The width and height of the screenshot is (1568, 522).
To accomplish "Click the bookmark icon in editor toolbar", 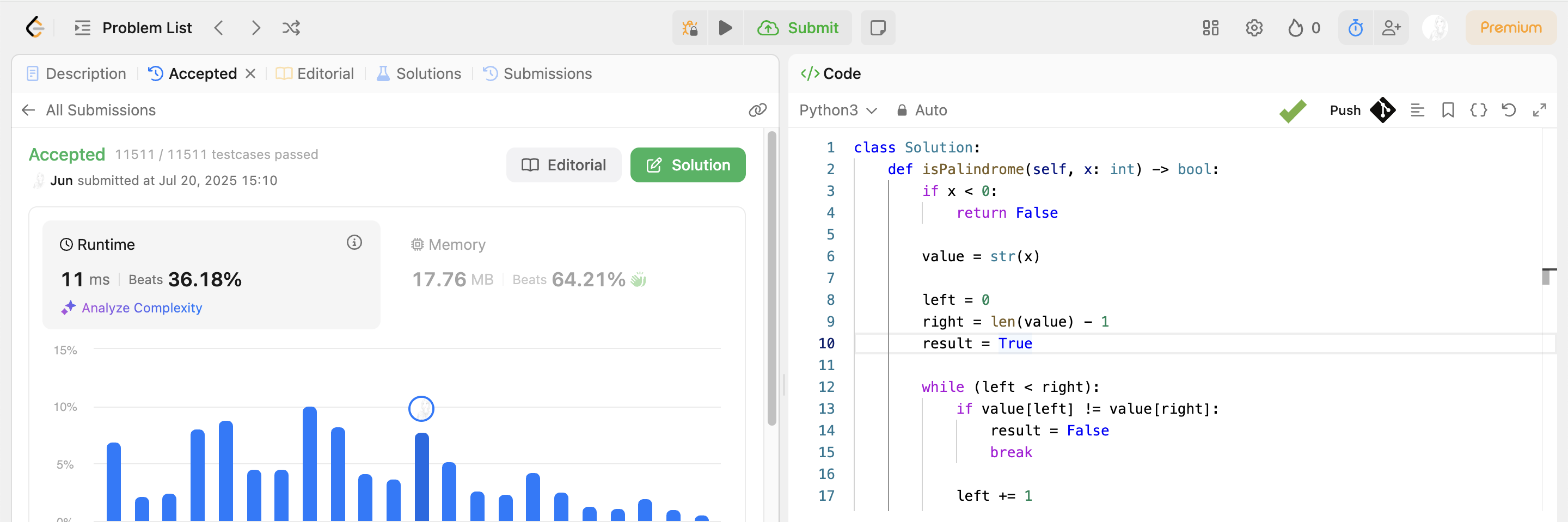I will click(1448, 110).
